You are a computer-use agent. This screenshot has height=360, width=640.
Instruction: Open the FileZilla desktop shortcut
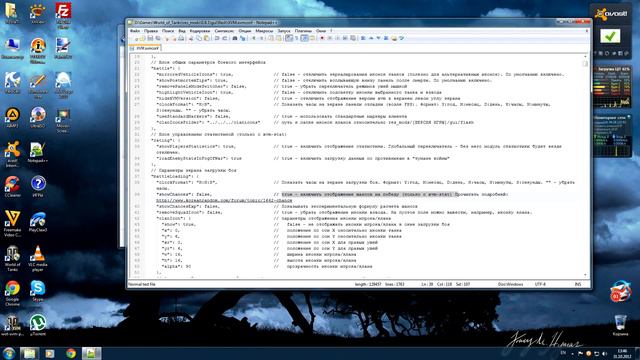63,16
